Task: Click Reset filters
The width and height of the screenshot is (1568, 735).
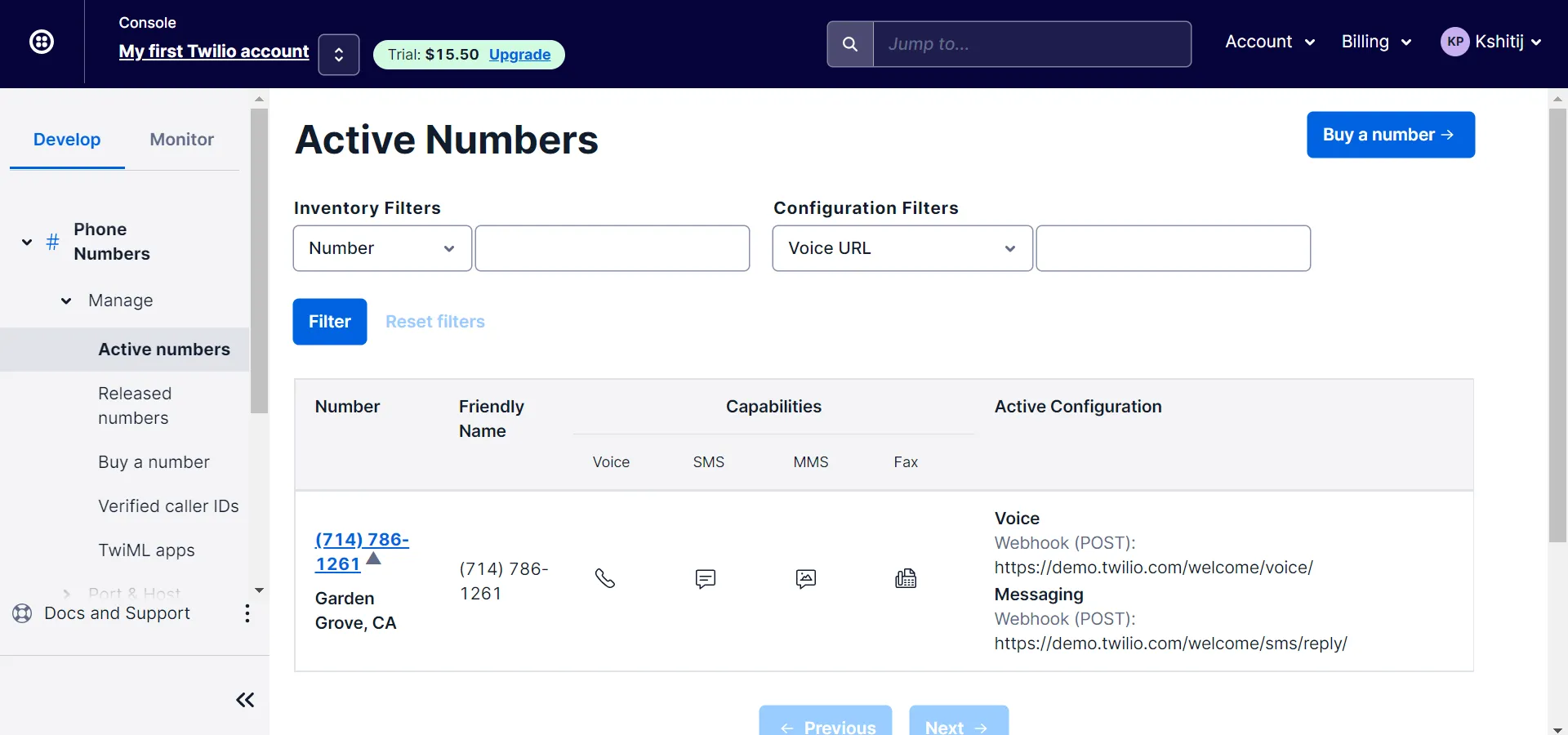Action: click(435, 322)
